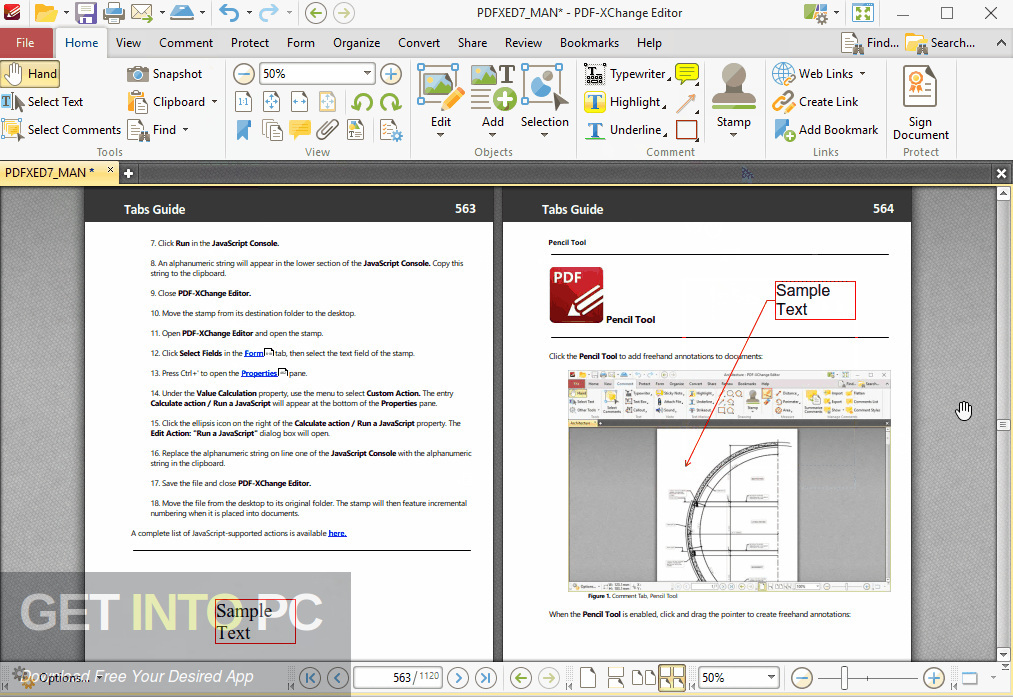
Task: Select the Underline tool
Action: (625, 129)
